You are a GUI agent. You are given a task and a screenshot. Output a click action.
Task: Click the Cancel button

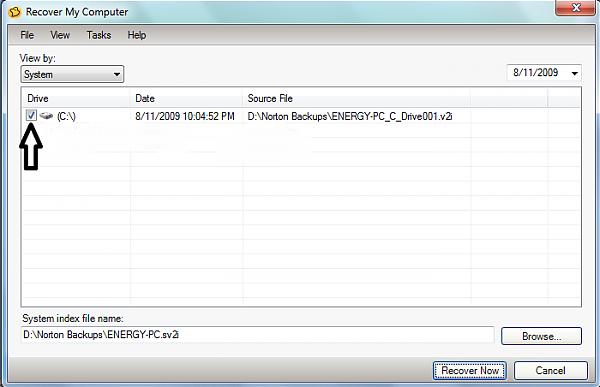pyautogui.click(x=550, y=371)
